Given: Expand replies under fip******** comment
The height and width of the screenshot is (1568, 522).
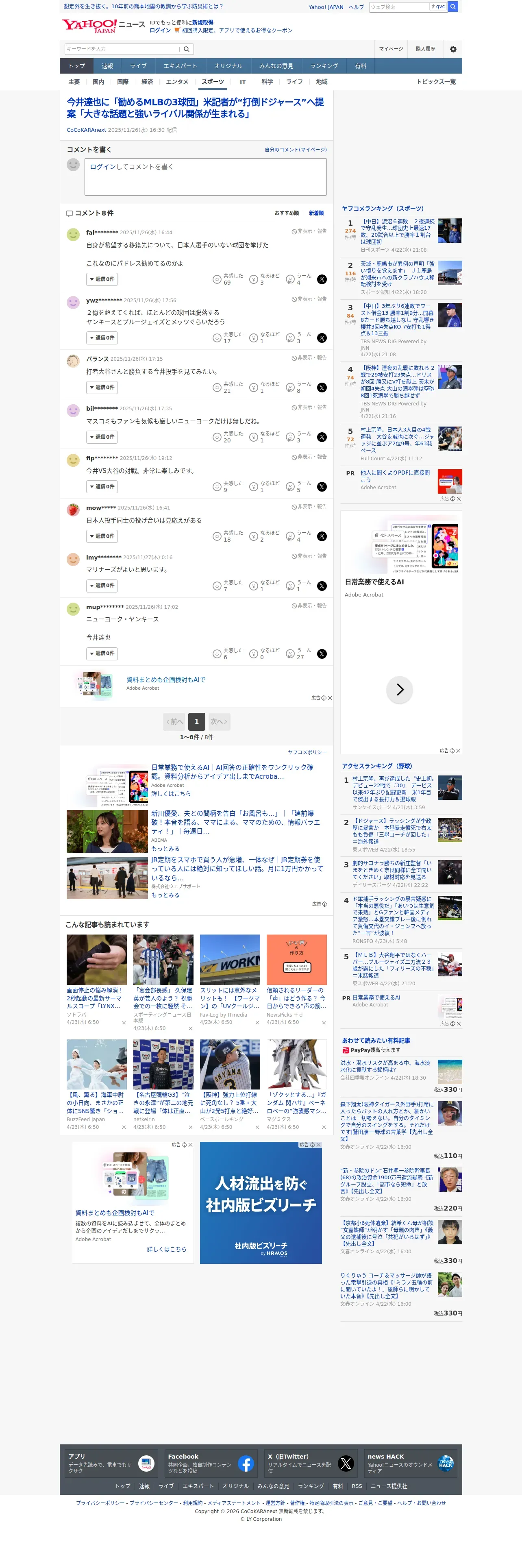Looking at the screenshot, I should click(x=102, y=486).
